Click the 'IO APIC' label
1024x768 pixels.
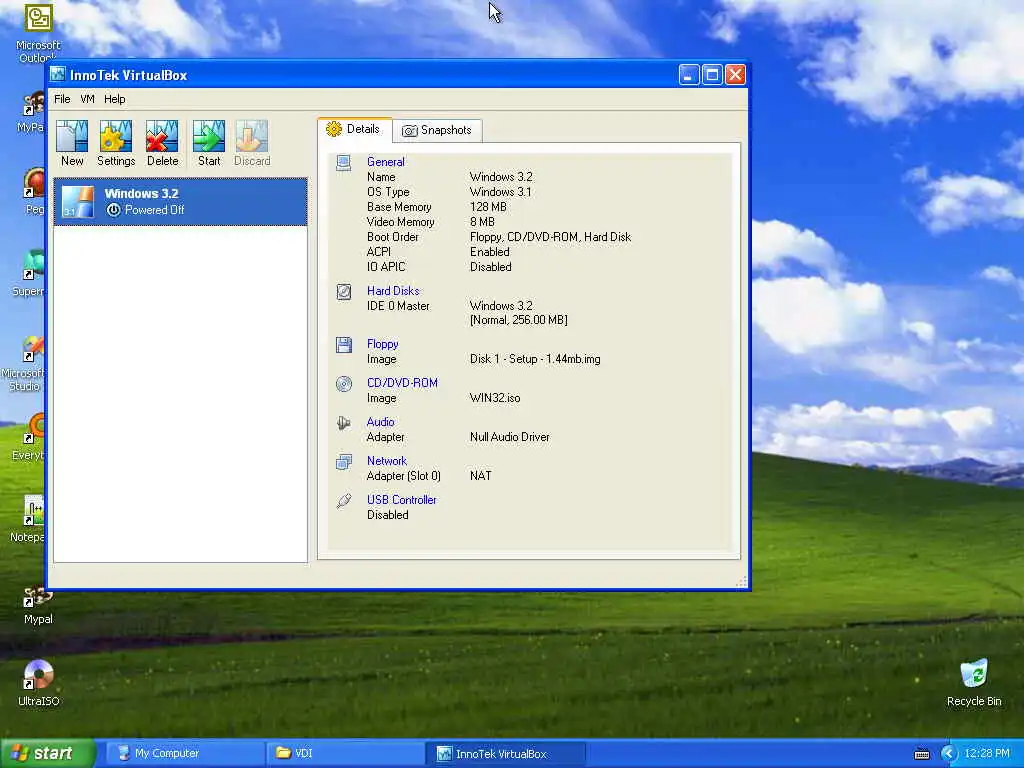386,267
